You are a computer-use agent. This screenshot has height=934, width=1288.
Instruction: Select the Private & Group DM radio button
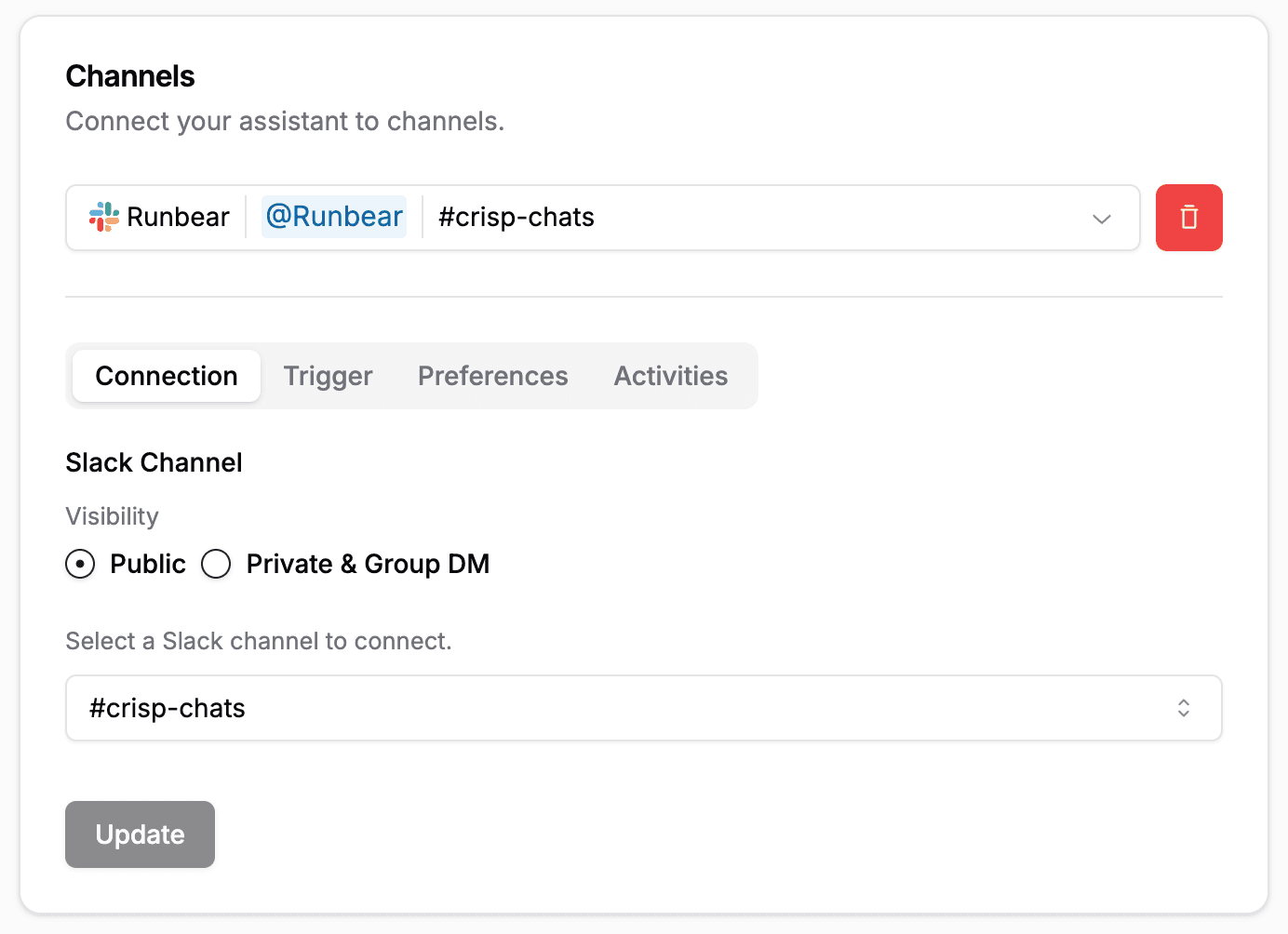216,564
